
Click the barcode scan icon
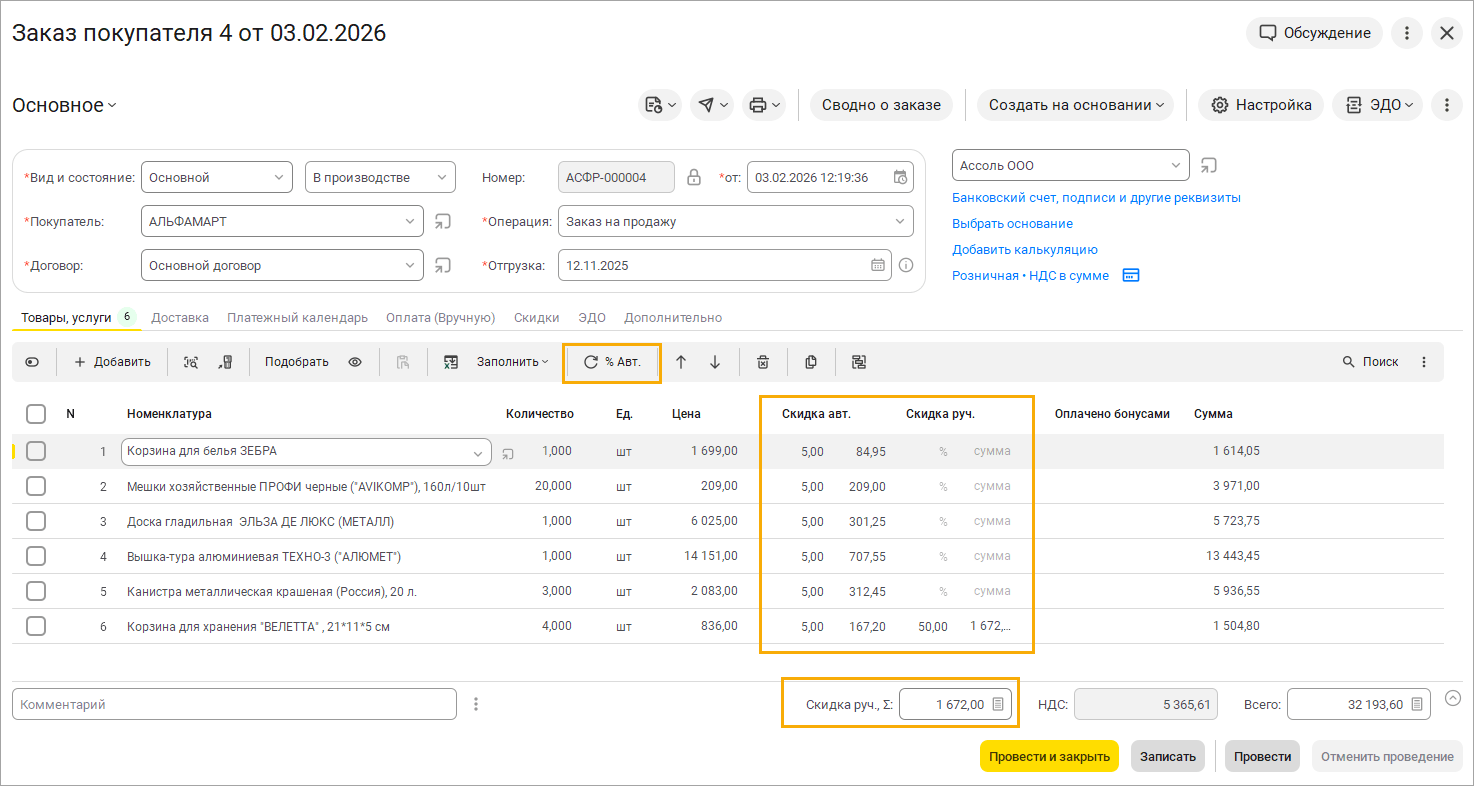pos(190,362)
